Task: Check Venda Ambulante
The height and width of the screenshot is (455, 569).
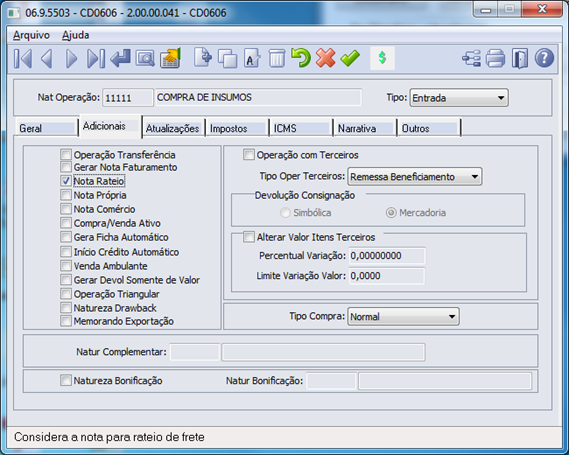Action: 66,266
